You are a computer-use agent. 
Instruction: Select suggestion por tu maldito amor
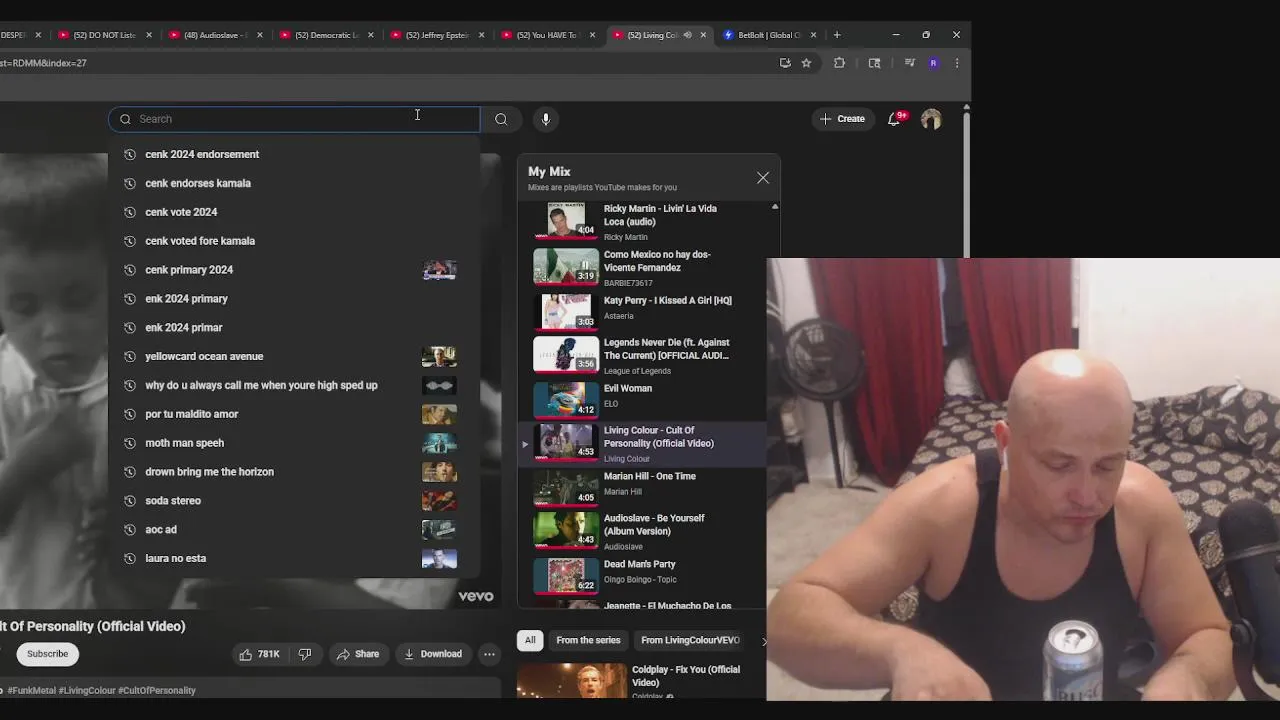coord(294,414)
